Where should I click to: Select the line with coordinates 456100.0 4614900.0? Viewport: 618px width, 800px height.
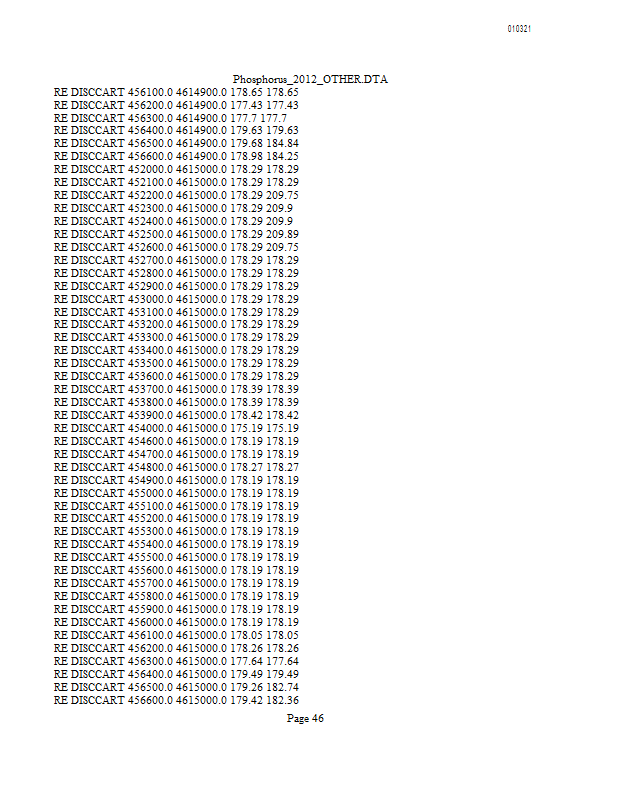(176, 92)
